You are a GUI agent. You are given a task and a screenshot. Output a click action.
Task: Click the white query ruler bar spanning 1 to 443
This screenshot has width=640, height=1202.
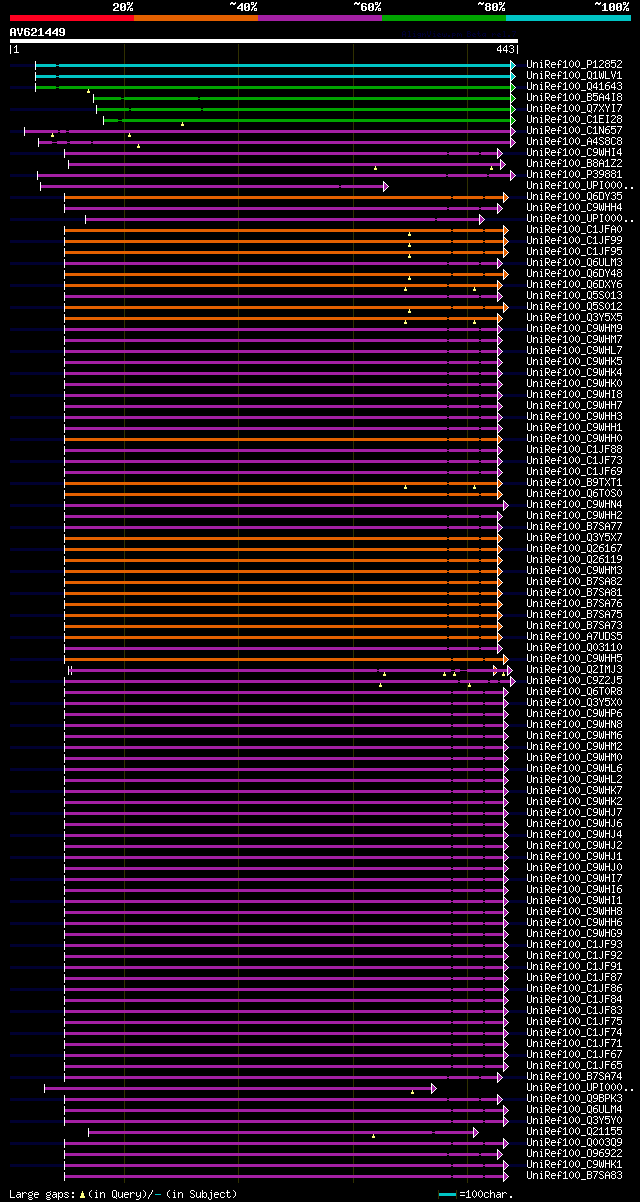pyautogui.click(x=264, y=41)
